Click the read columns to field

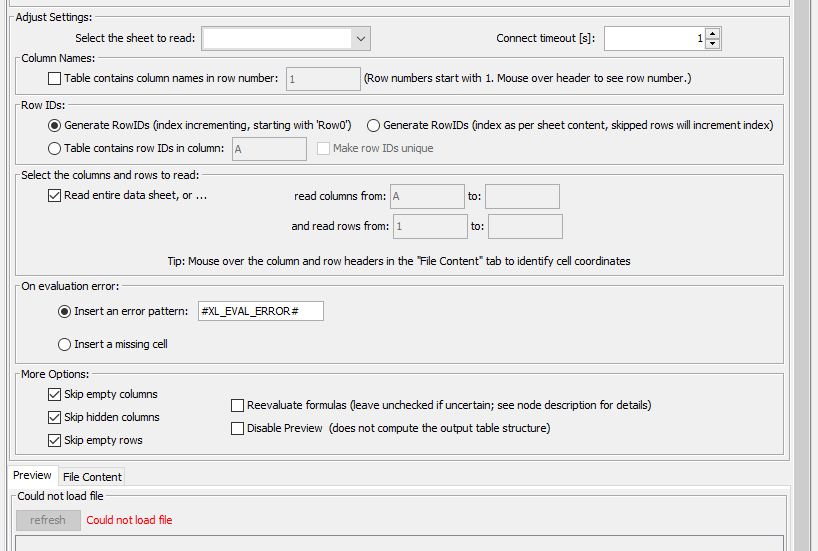pyautogui.click(x=522, y=196)
